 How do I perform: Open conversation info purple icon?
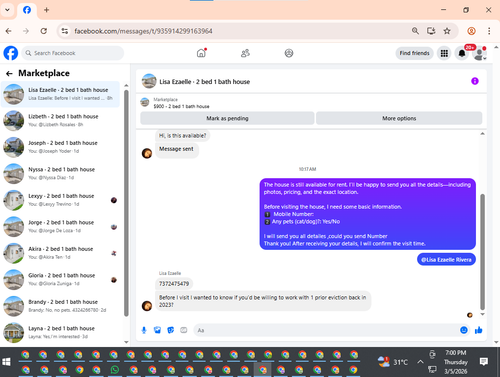(x=475, y=81)
